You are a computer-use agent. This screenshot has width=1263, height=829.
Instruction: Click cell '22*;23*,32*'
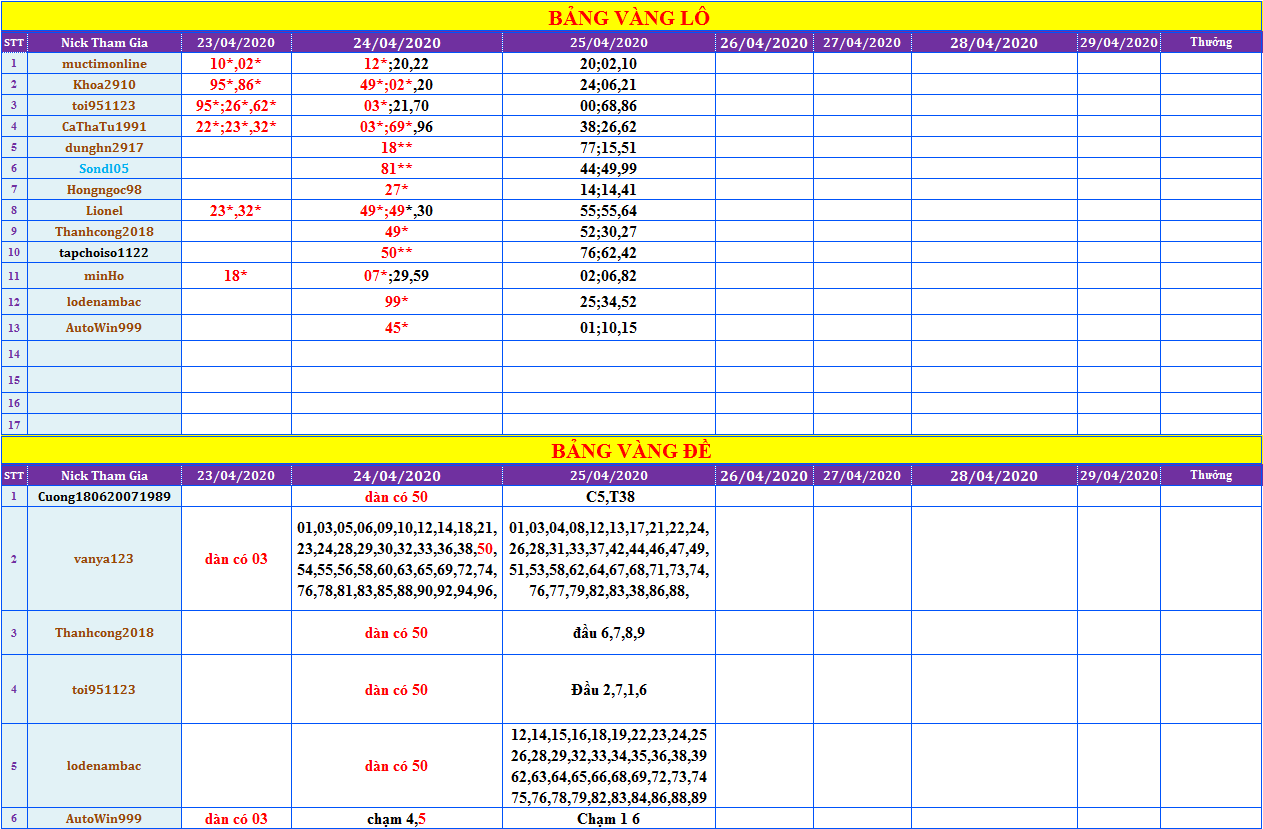coord(236,126)
